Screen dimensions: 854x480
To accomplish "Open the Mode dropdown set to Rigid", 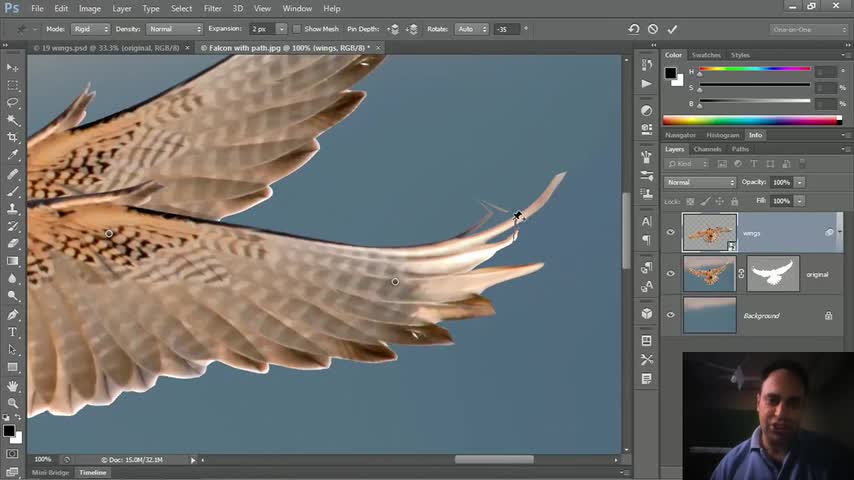I will pyautogui.click(x=90, y=29).
